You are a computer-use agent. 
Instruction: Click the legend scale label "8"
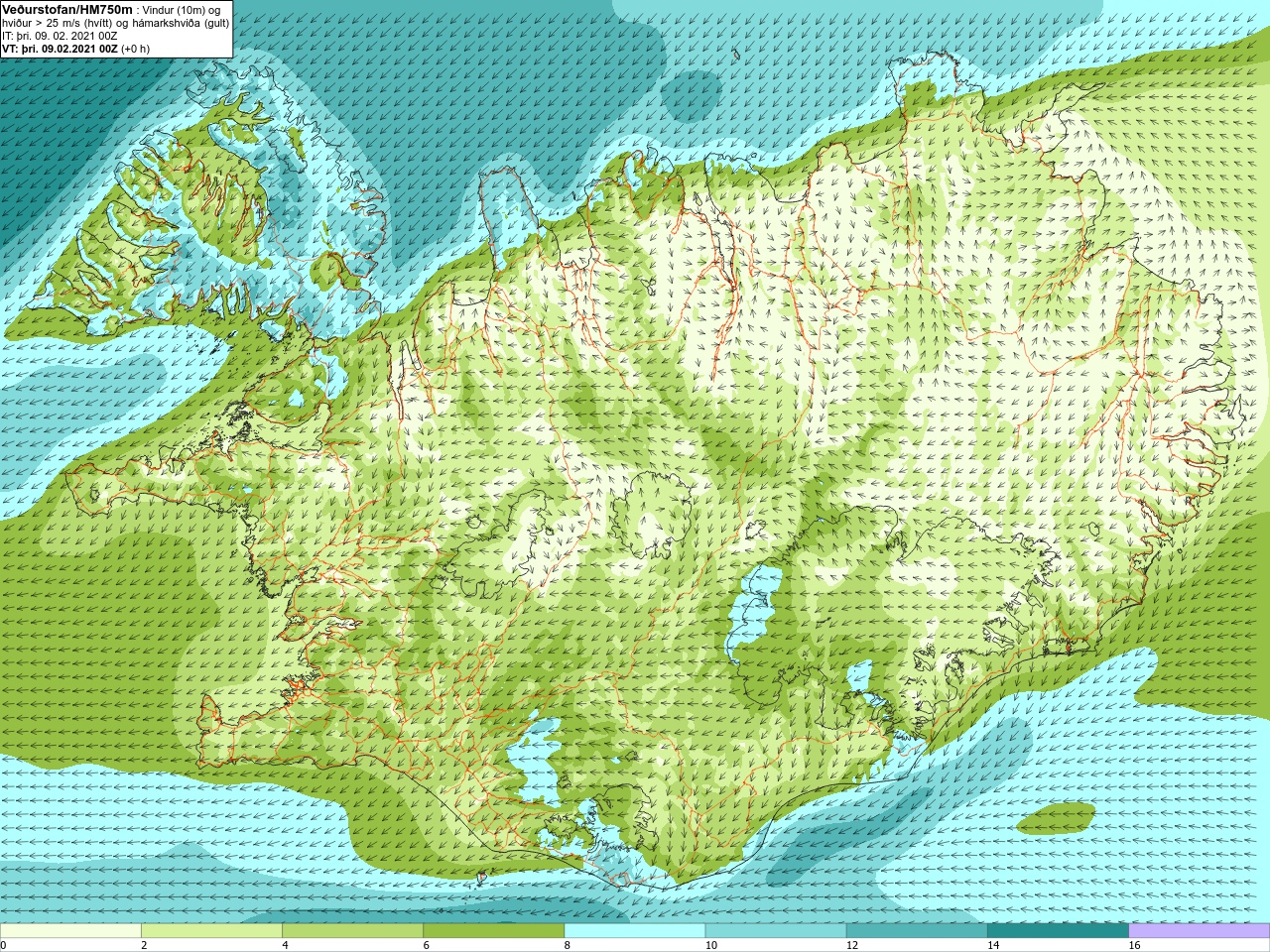tap(568, 945)
